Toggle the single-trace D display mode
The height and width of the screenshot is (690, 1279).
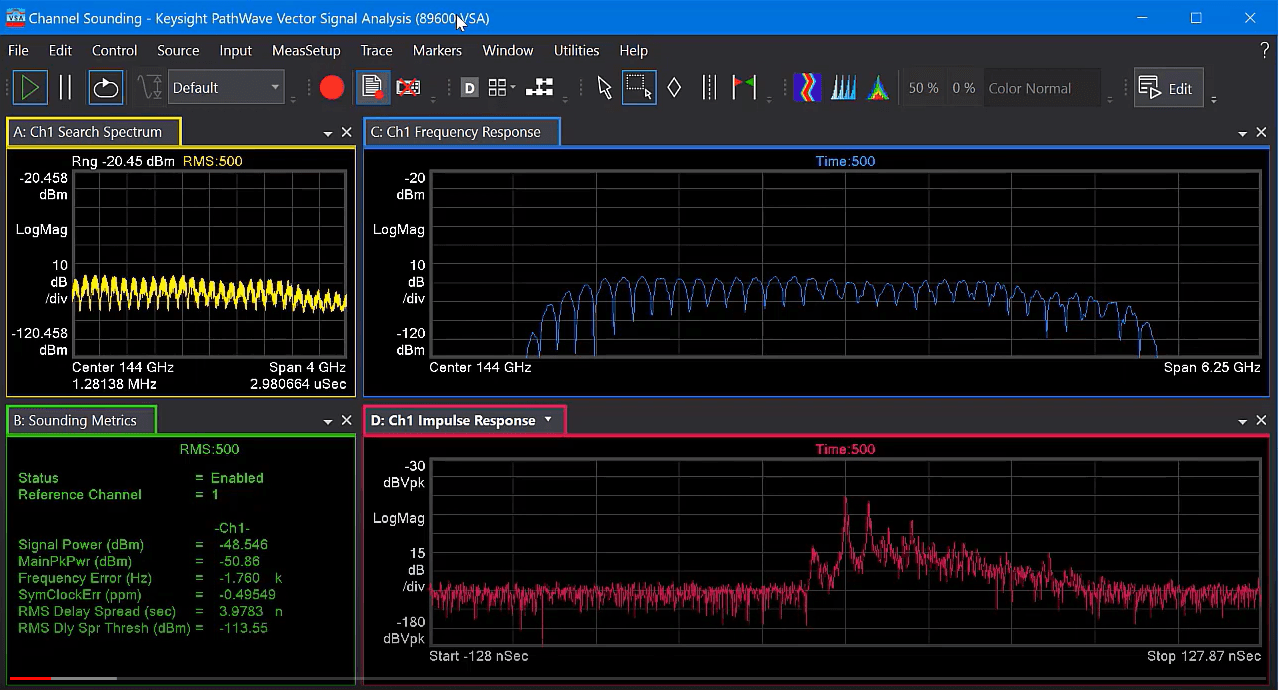pyautogui.click(x=468, y=87)
